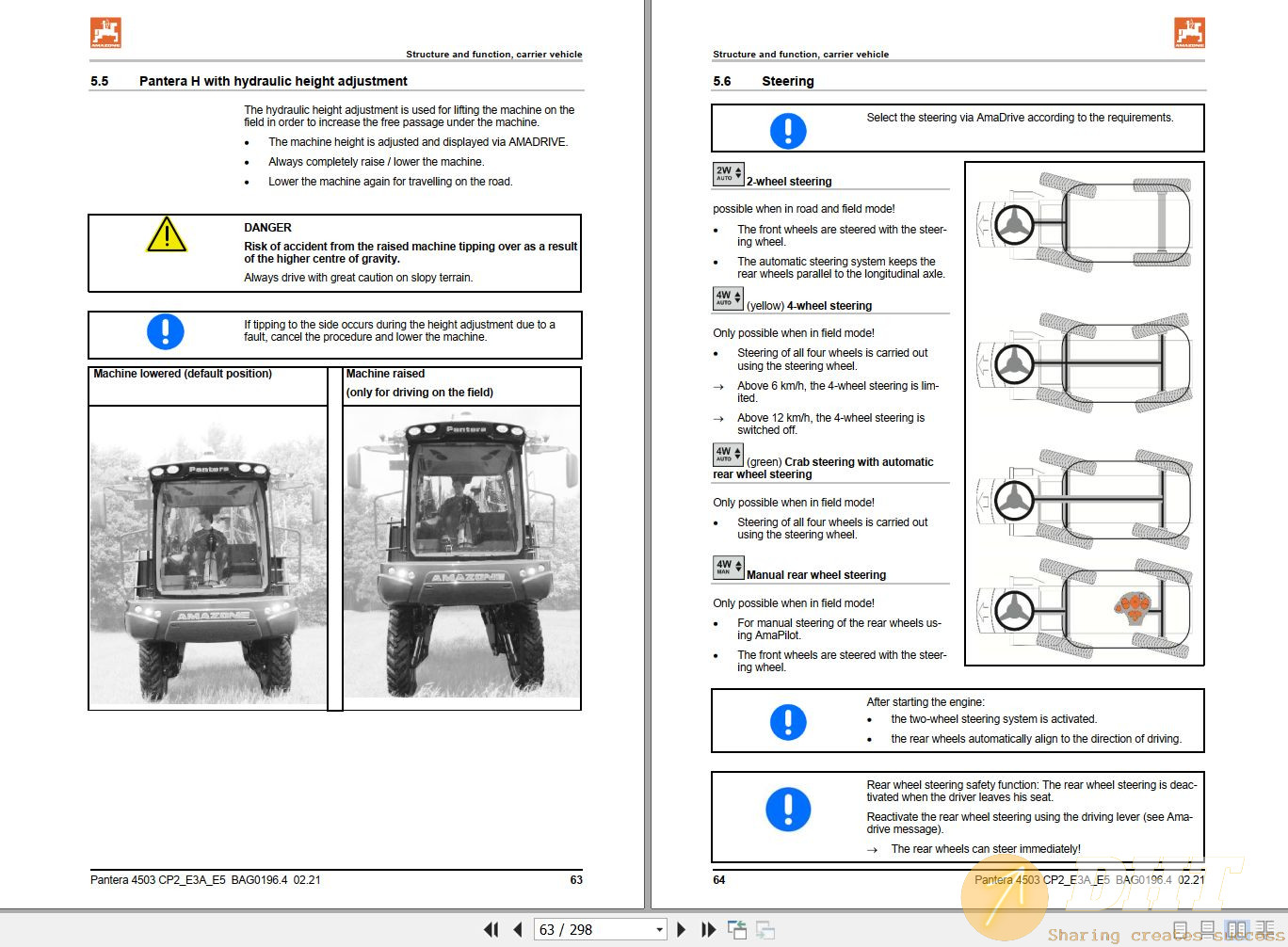
Task: Go to the next page
Action: pyautogui.click(x=682, y=929)
